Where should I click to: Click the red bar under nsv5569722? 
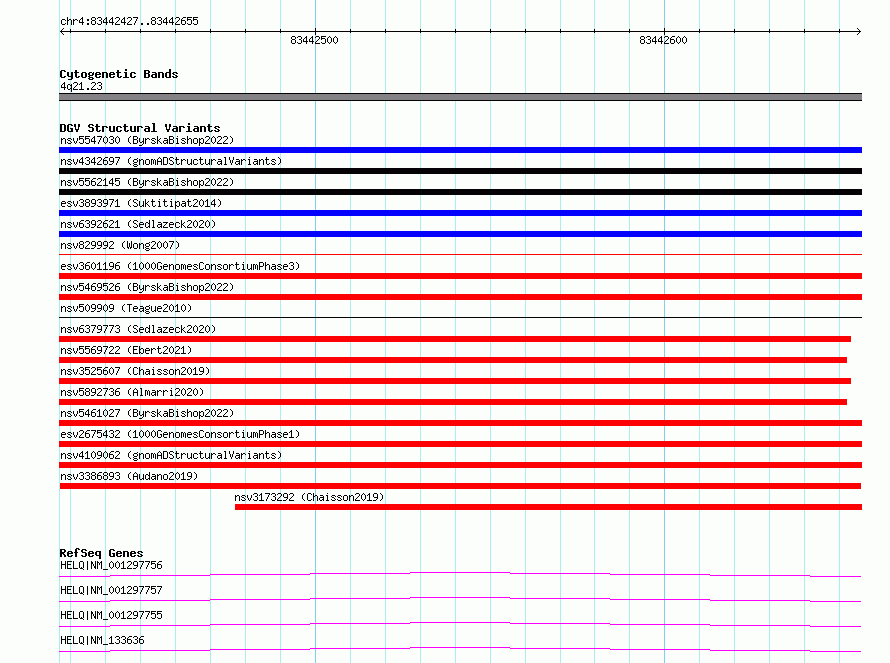point(453,360)
